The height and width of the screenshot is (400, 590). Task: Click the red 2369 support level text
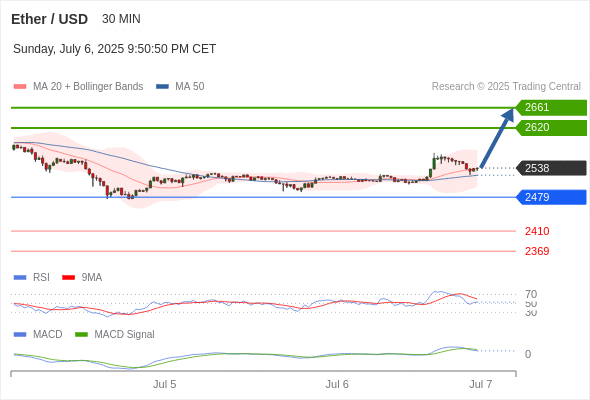pos(537,251)
